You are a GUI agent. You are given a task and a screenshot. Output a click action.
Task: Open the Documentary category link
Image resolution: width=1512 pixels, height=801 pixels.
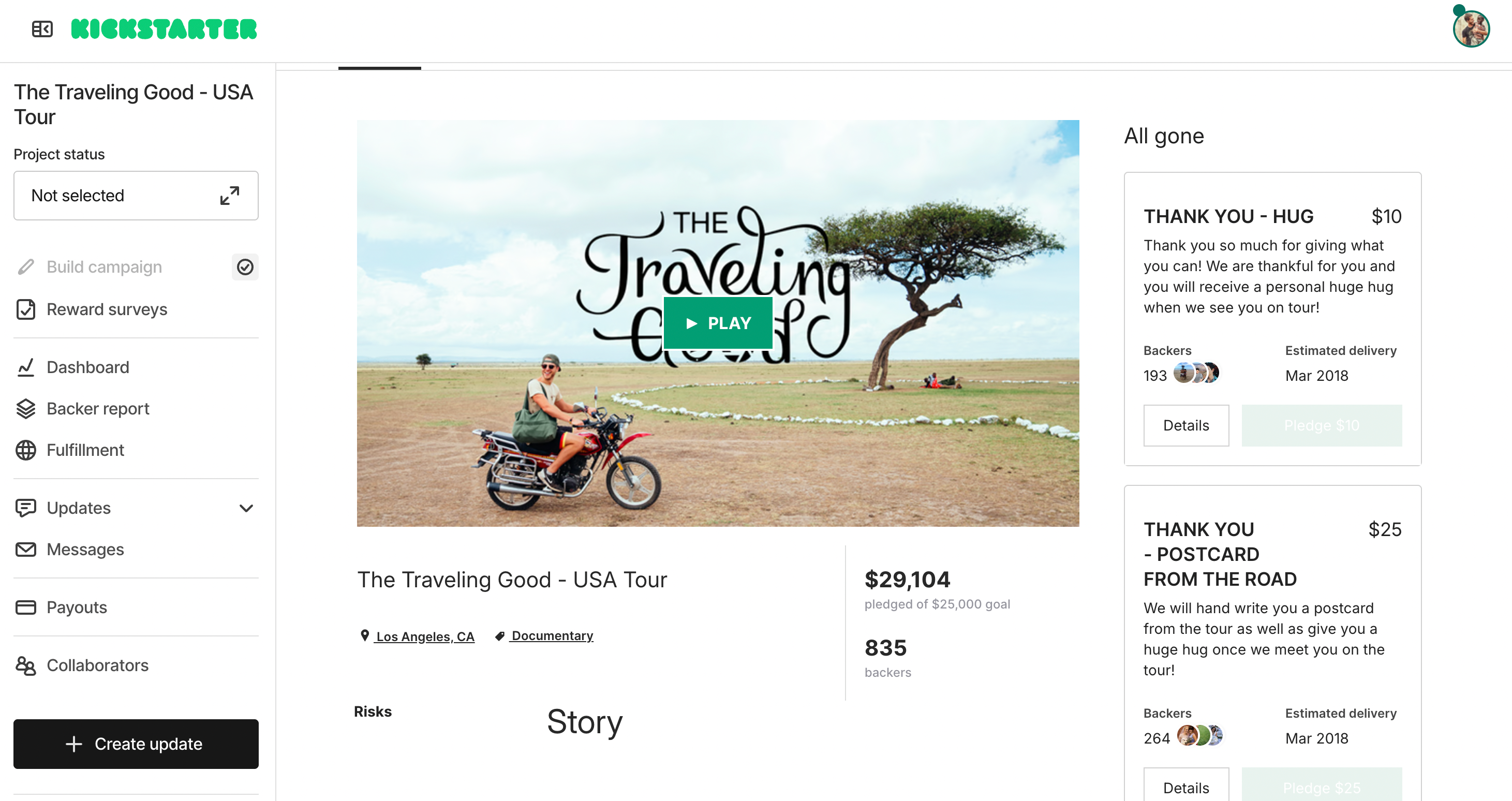tap(552, 635)
